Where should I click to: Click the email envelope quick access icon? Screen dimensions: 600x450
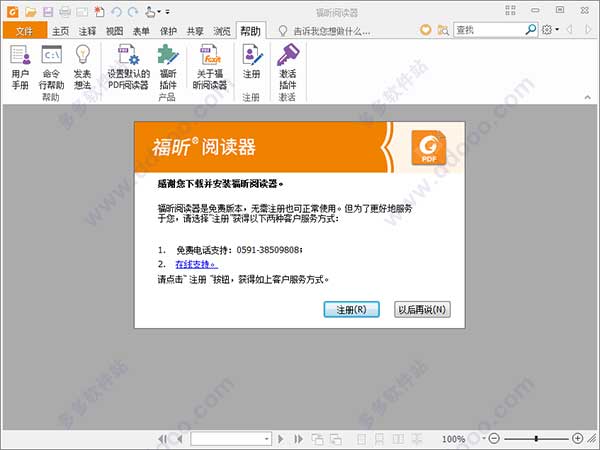82,12
